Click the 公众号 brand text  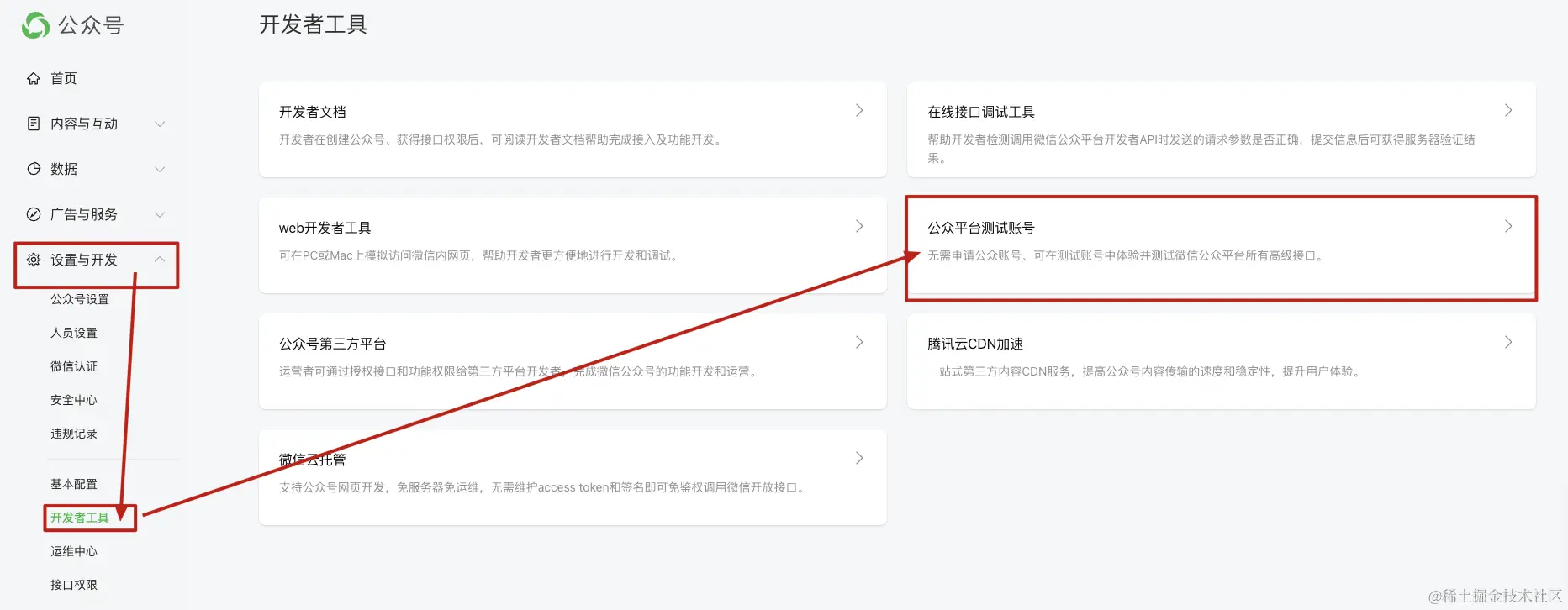click(x=91, y=25)
